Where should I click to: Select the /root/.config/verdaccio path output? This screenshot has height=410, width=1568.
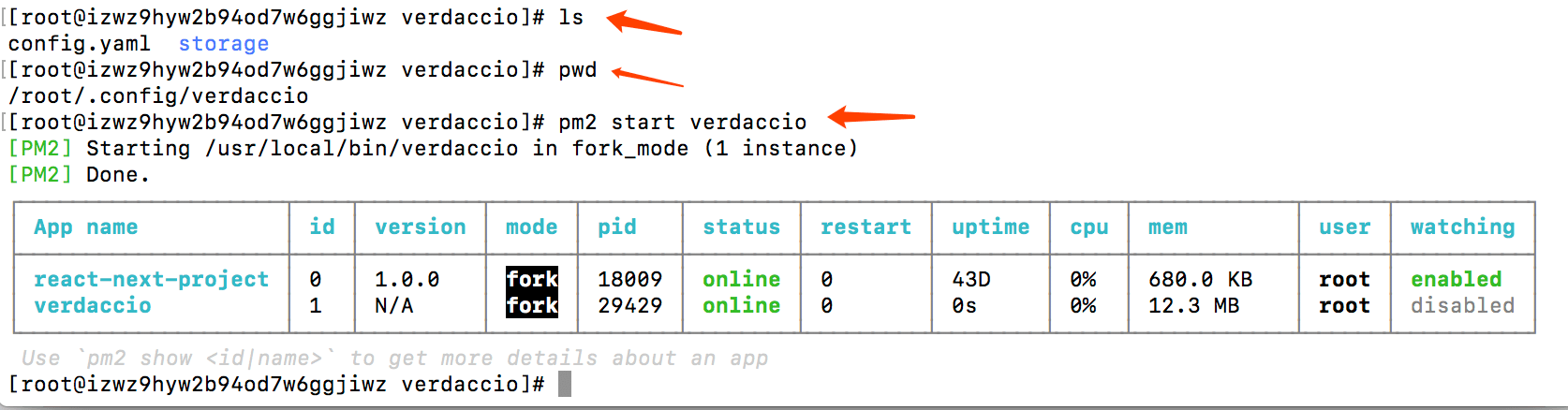coord(158,96)
